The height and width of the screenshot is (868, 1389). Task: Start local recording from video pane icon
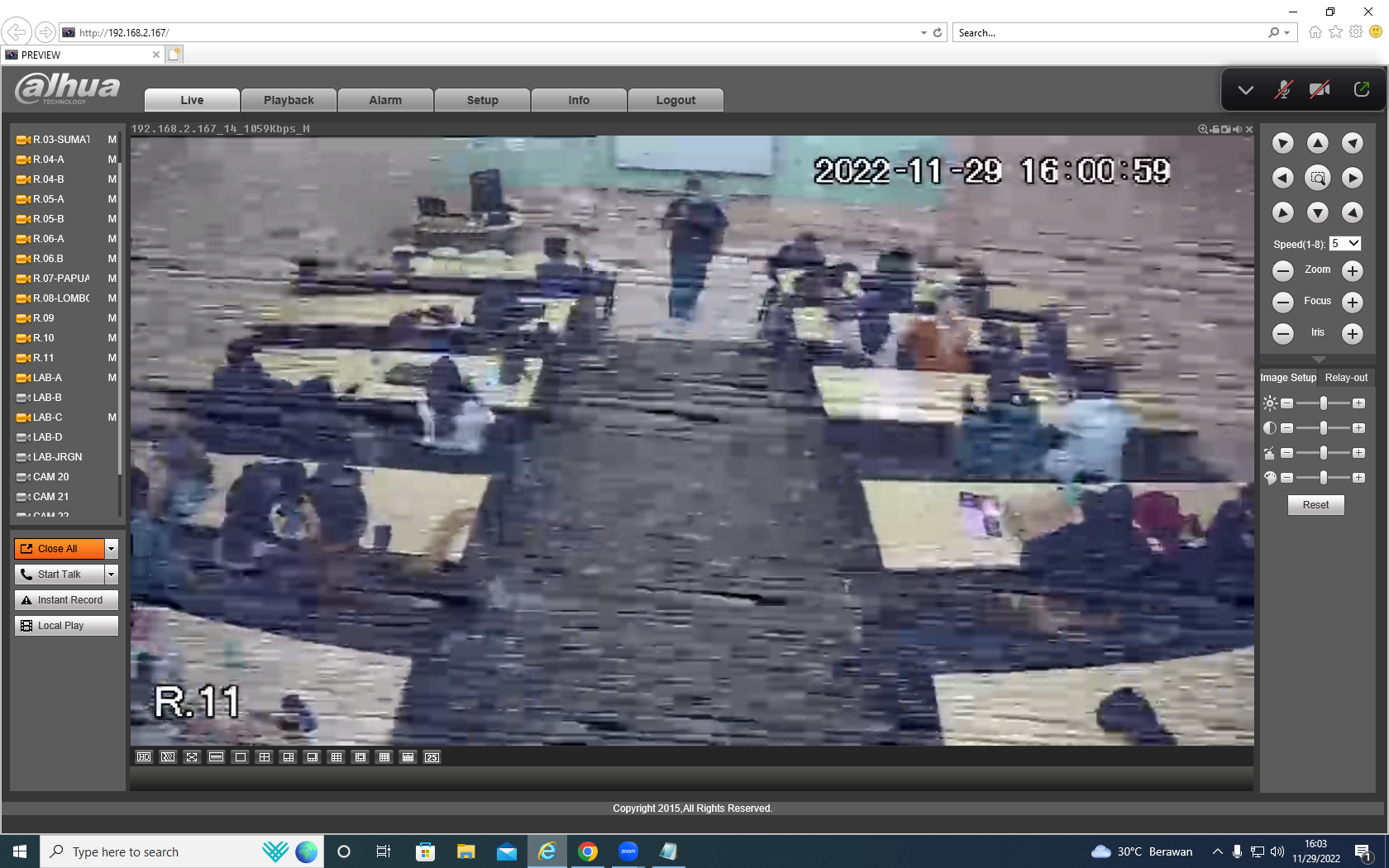pyautogui.click(x=1215, y=129)
